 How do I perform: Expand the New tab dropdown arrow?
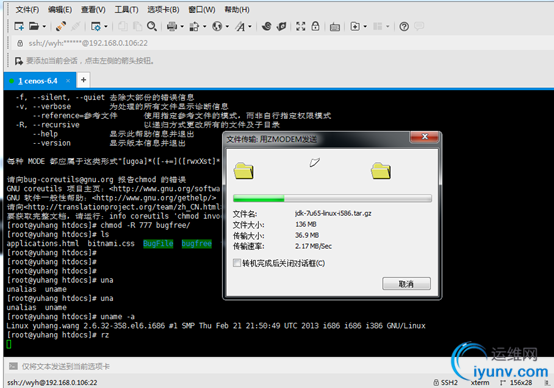coord(365,26)
